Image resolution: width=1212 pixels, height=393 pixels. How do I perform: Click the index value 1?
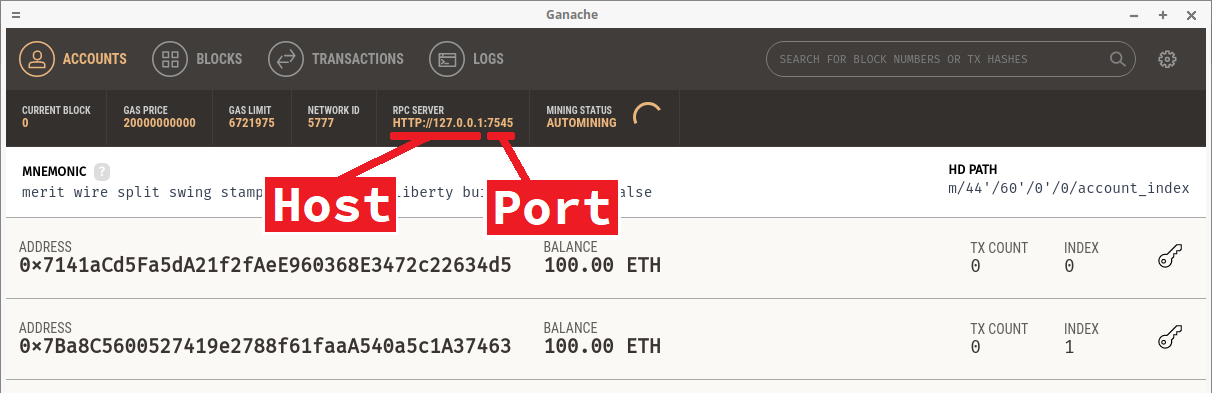(x=1069, y=347)
